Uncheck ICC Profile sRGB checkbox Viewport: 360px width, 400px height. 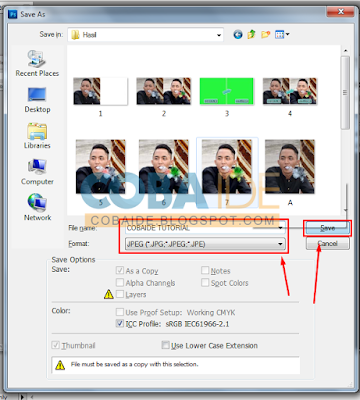120,323
